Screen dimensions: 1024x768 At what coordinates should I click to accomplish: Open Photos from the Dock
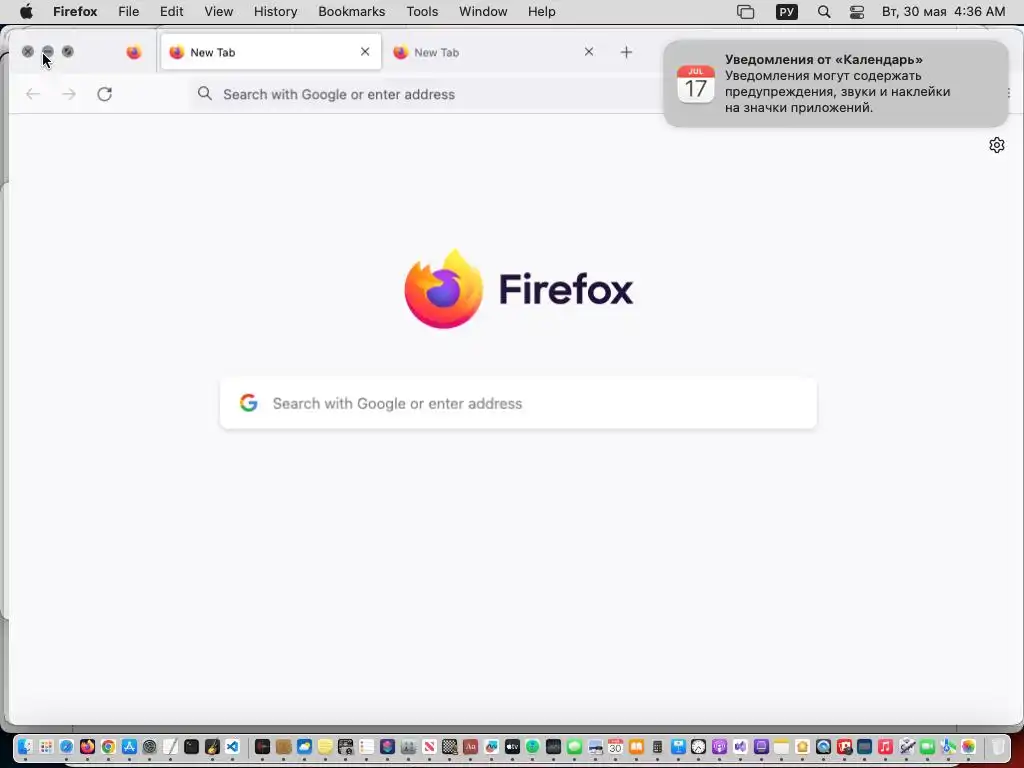coord(968,746)
